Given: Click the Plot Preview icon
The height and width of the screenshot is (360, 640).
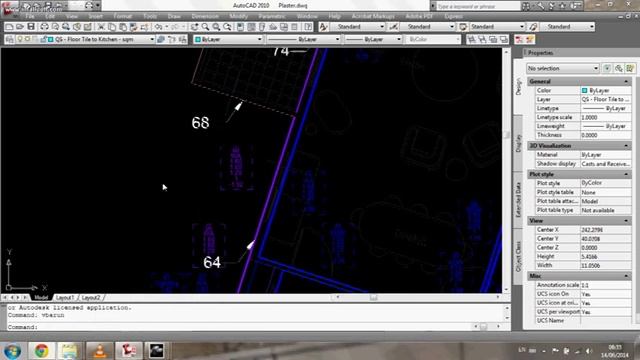Looking at the screenshot, I should pos(55,27).
